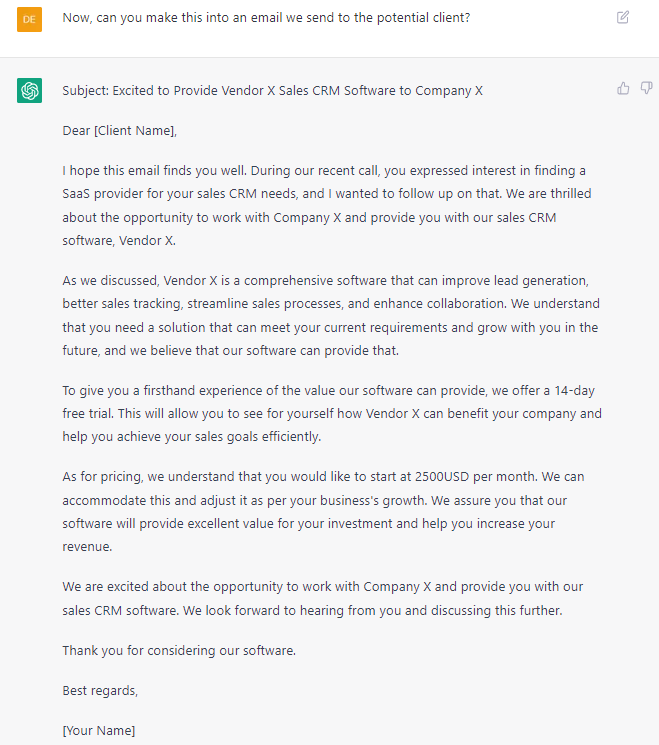Click 'Thank you for considering our software.'
The width and height of the screenshot is (659, 745).
point(179,650)
